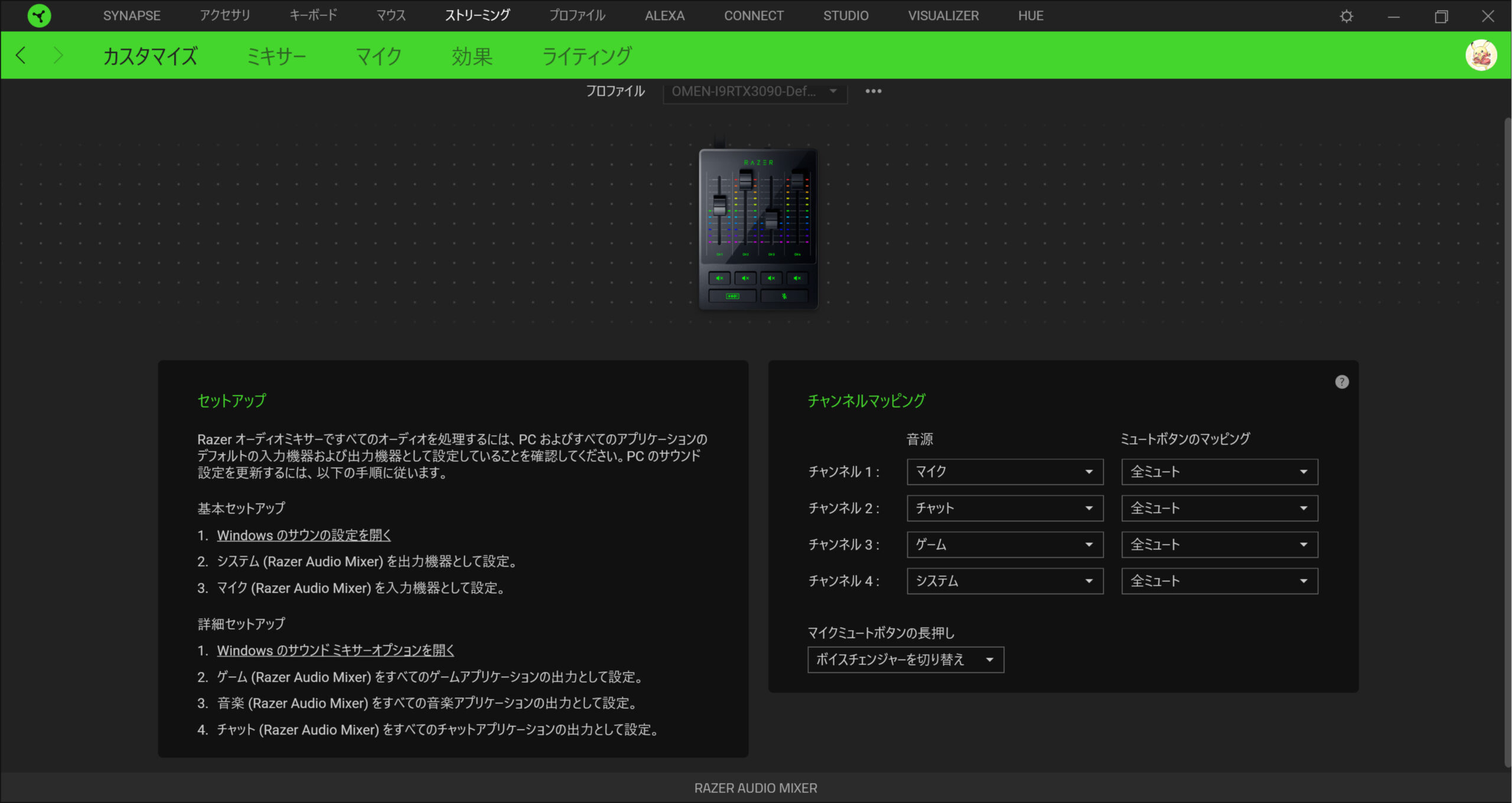Image resolution: width=1512 pixels, height=803 pixels.
Task: Open Channel 3 audio source dropdown
Action: point(1005,544)
